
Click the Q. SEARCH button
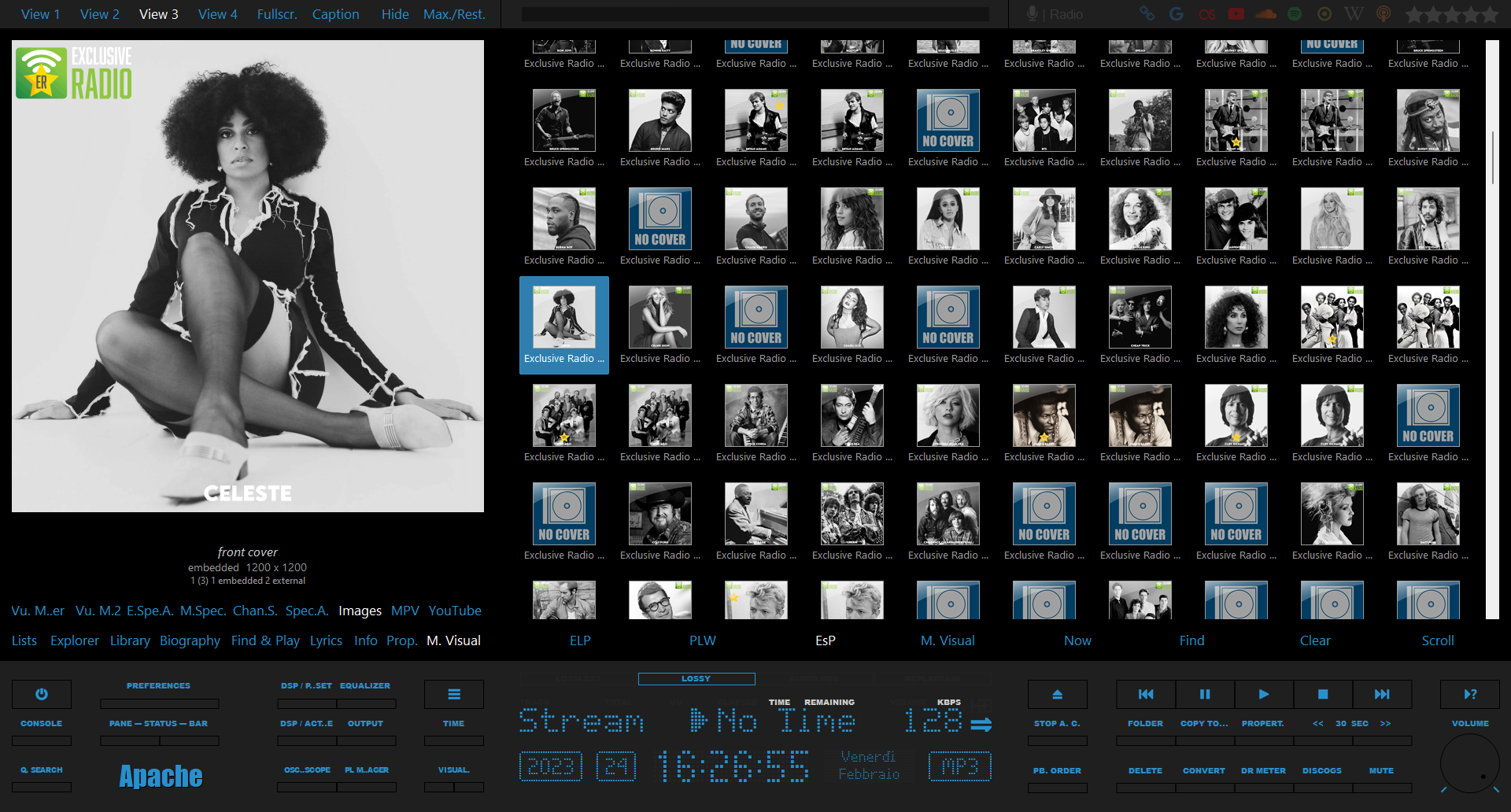pyautogui.click(x=42, y=770)
